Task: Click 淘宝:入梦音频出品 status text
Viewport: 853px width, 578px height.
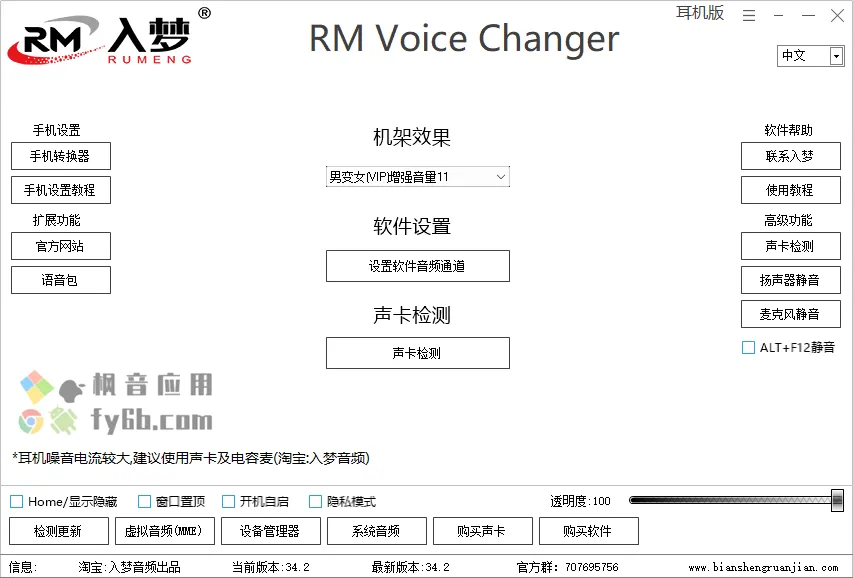Action: point(129,567)
